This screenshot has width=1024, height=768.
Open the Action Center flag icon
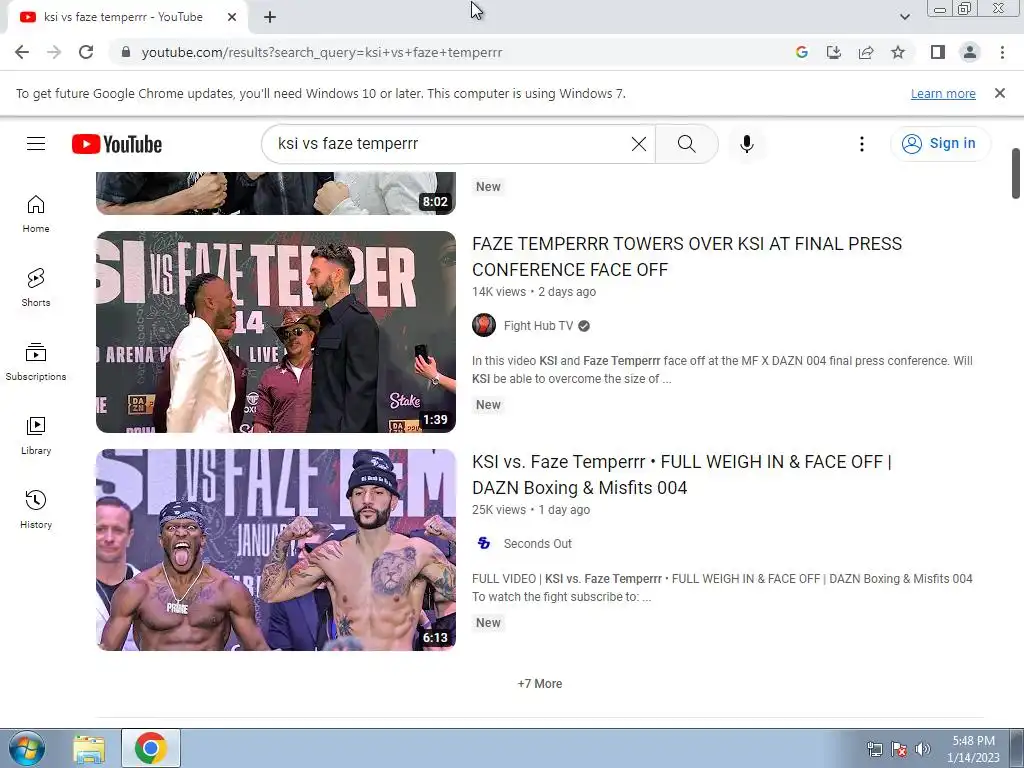[899, 749]
